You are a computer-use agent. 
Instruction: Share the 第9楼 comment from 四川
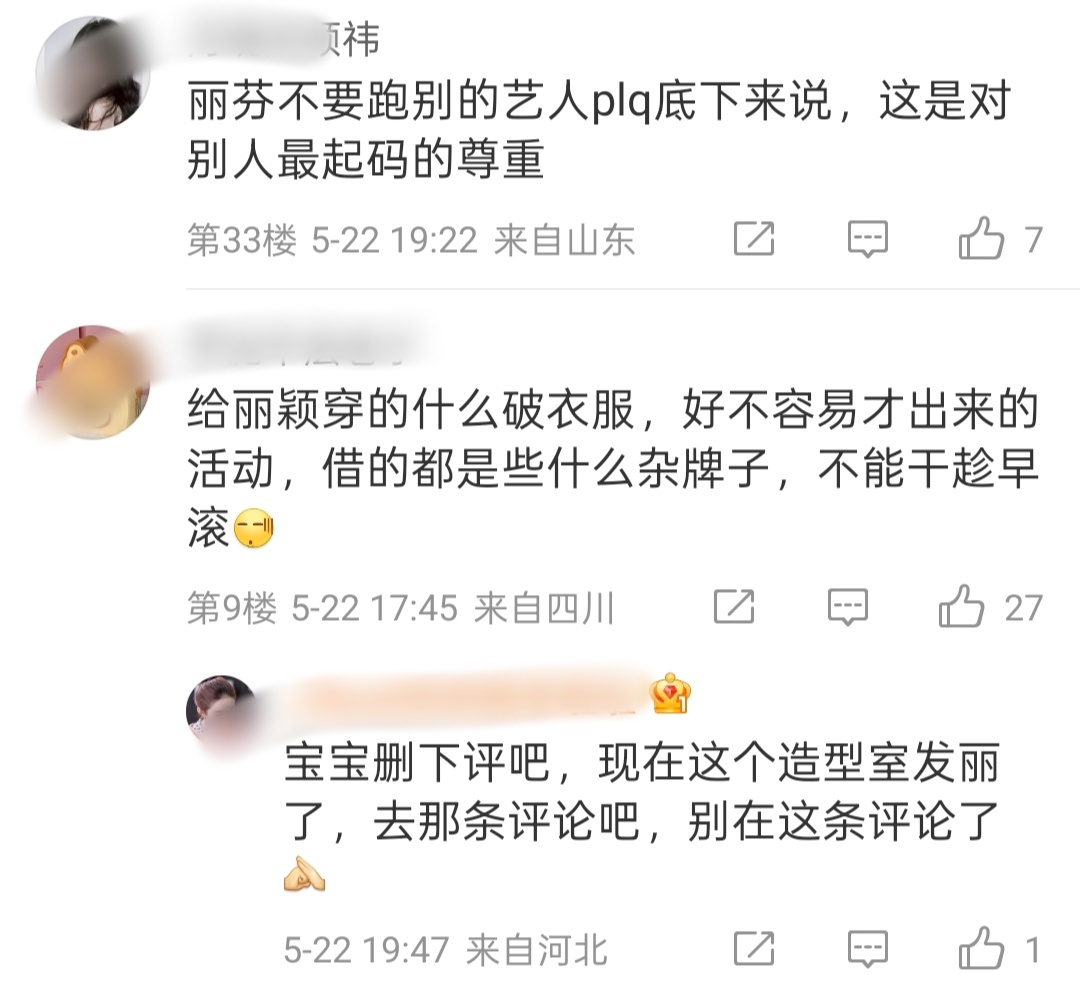click(x=734, y=607)
